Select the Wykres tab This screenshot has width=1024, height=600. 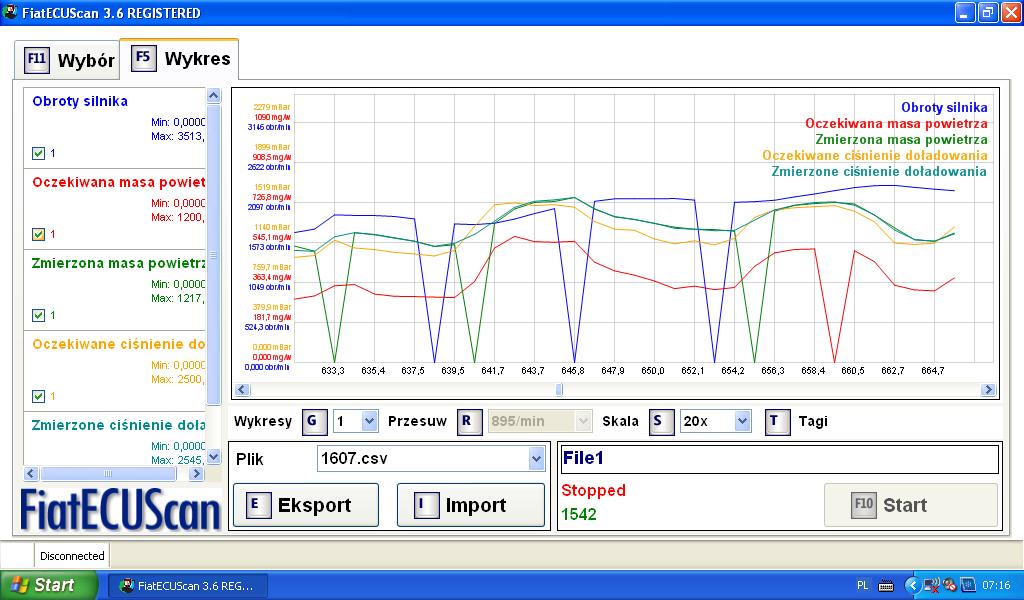coord(180,58)
